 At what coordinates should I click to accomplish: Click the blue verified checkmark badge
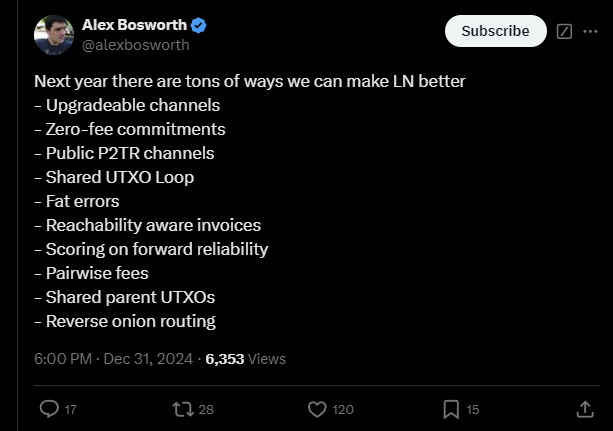coord(199,24)
